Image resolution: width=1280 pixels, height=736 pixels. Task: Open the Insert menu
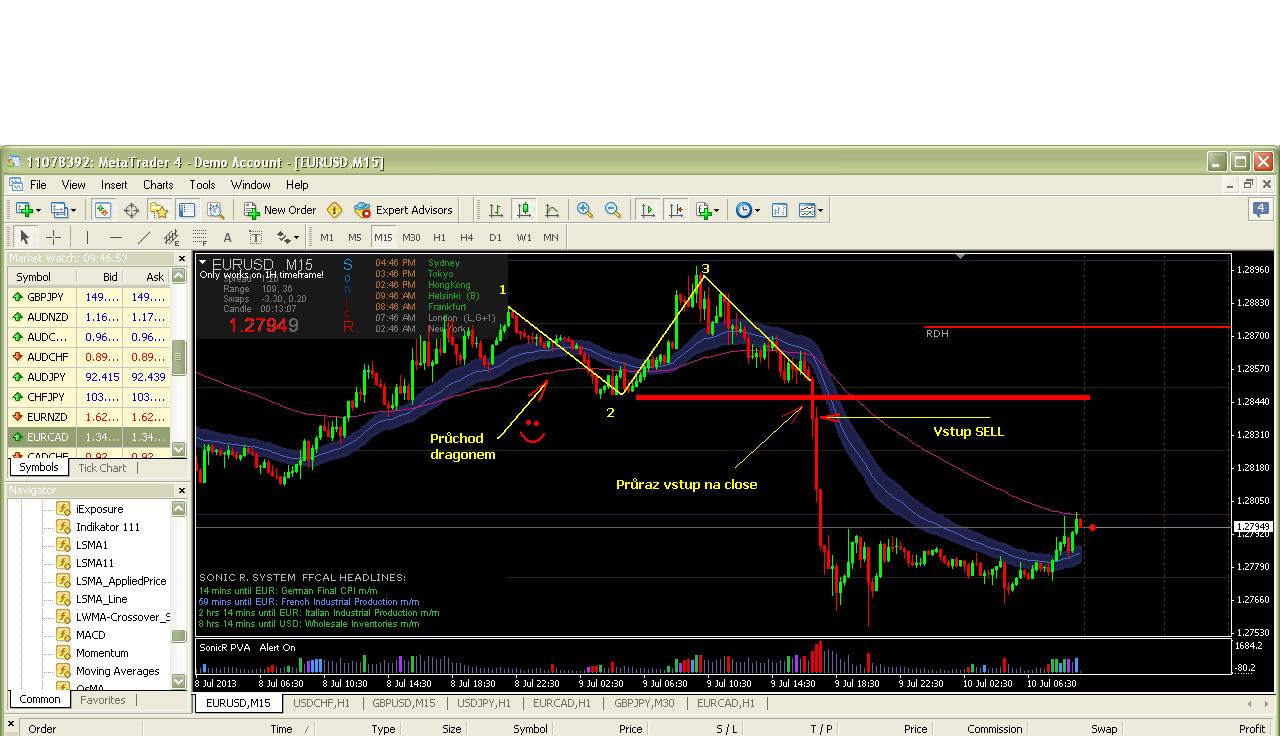[114, 184]
